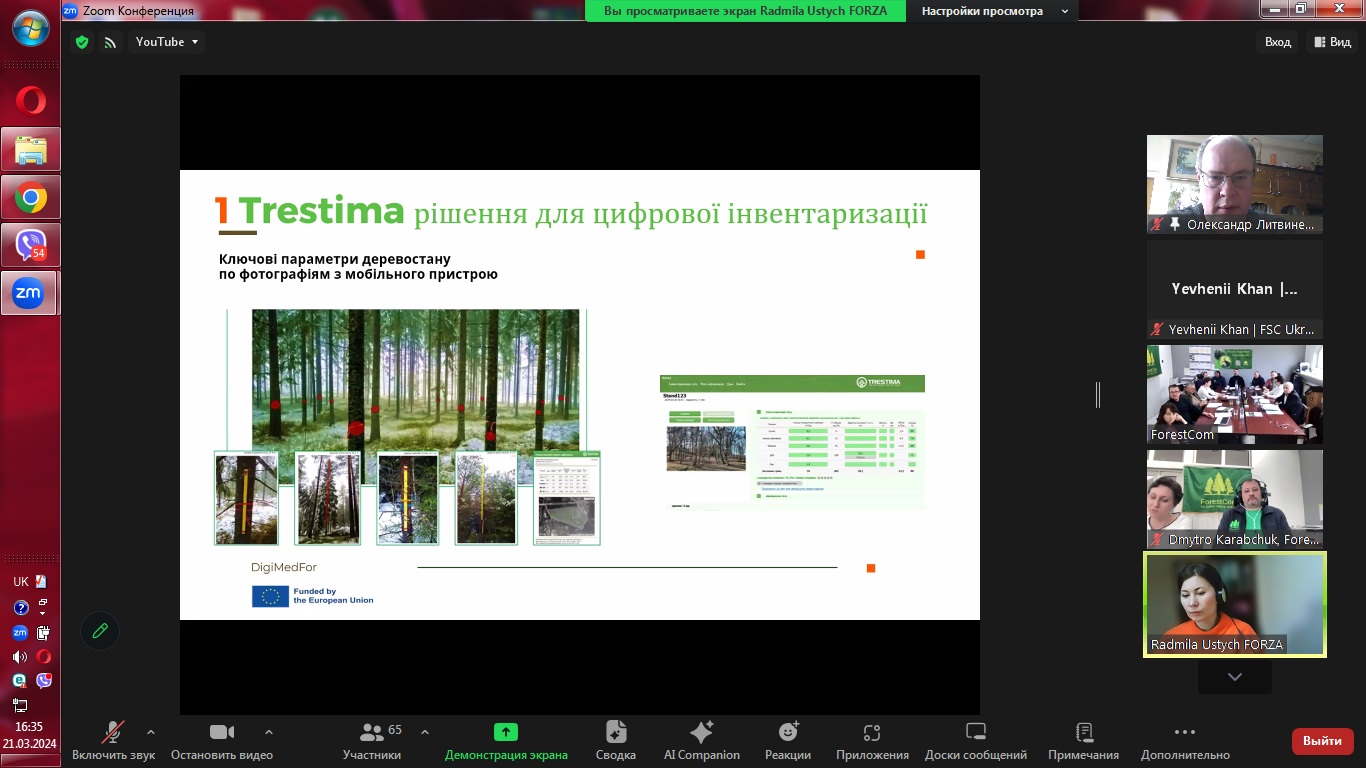
Task: Start sharing with Демонстрация экрана
Action: point(506,741)
